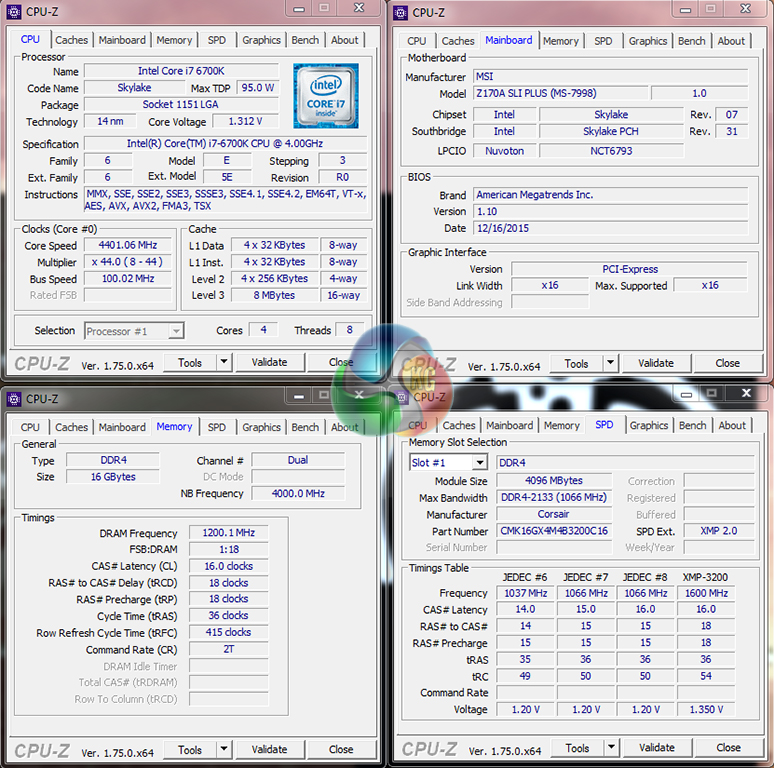Open Tools dropdown arrow in Mainboard window
Image resolution: width=774 pixels, height=768 pixels.
click(x=611, y=363)
